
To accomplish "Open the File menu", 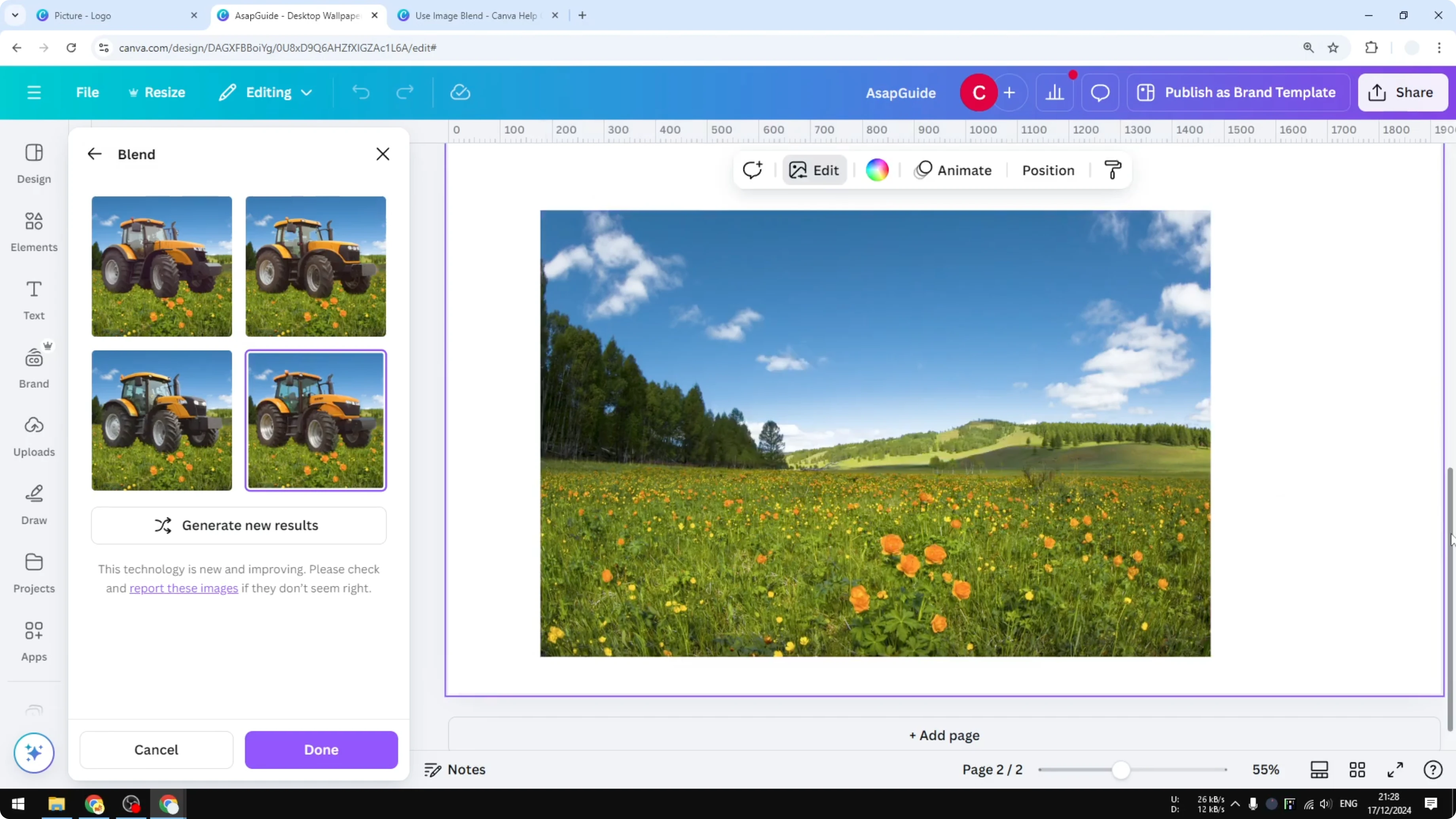I will (x=87, y=92).
